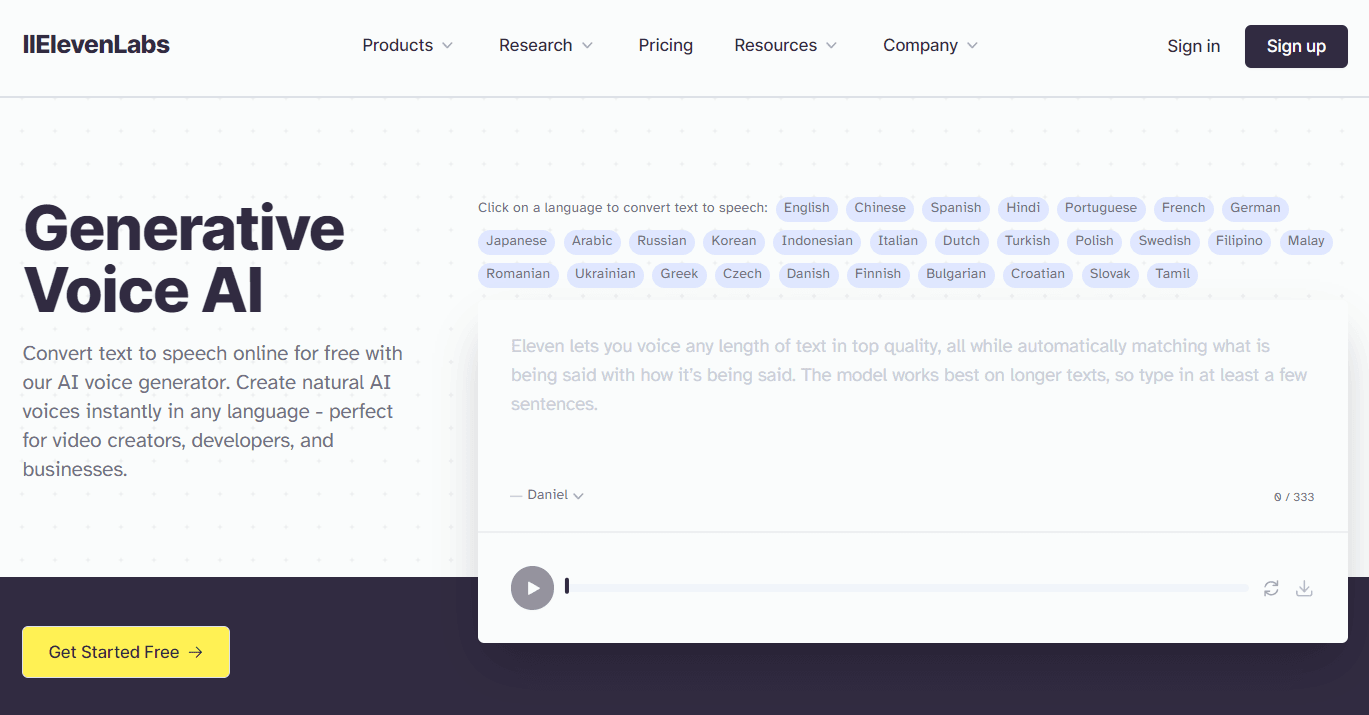Click the download audio icon
Screen dimensions: 1369x715
[x=1304, y=588]
